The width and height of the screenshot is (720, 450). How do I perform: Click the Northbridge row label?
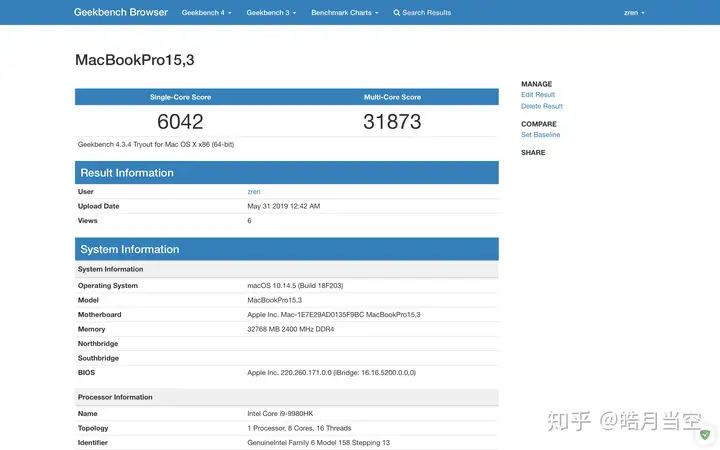[x=98, y=343]
